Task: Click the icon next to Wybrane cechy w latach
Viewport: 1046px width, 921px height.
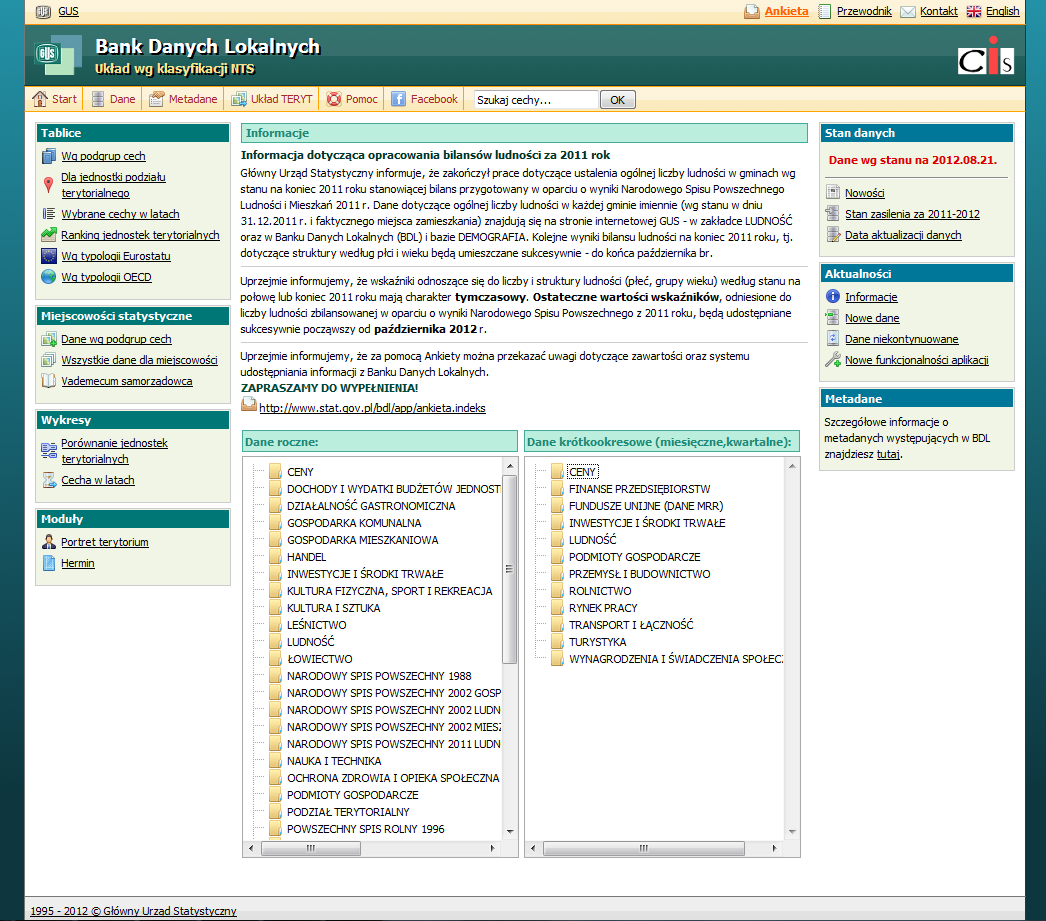Action: 49,214
